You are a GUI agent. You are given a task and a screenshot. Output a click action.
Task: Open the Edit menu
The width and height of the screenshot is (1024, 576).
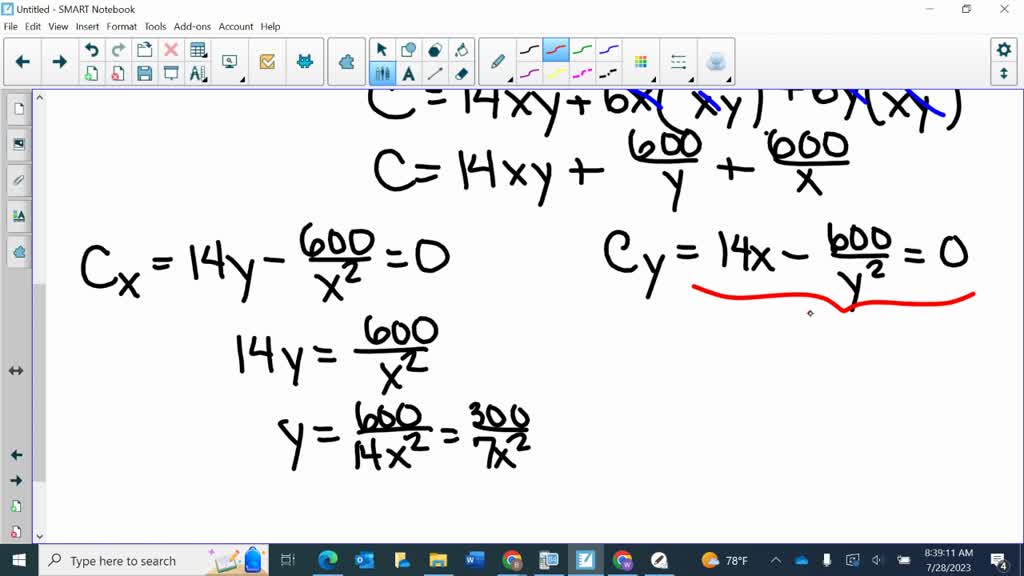tap(33, 27)
